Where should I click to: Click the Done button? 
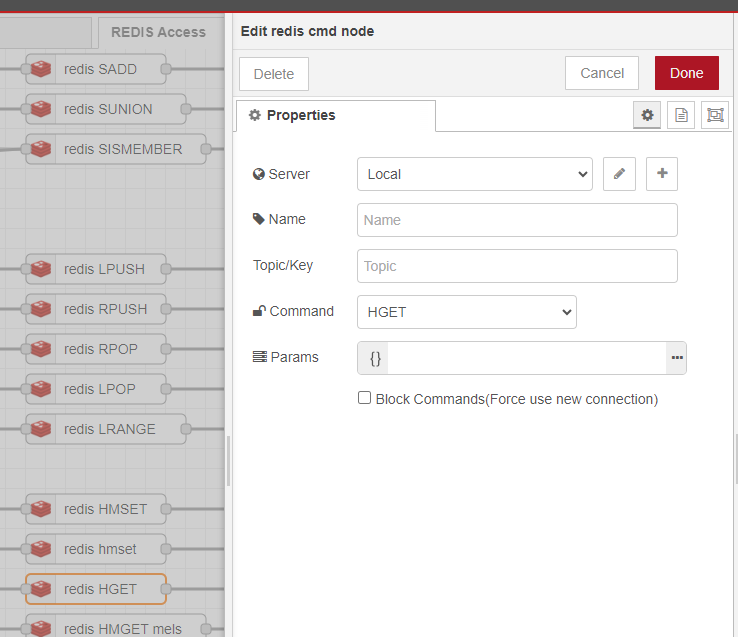point(686,73)
